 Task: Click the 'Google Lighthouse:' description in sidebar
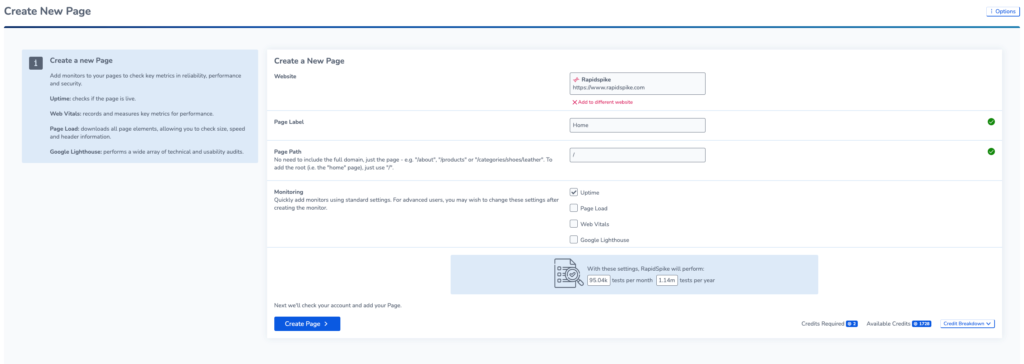(146, 151)
